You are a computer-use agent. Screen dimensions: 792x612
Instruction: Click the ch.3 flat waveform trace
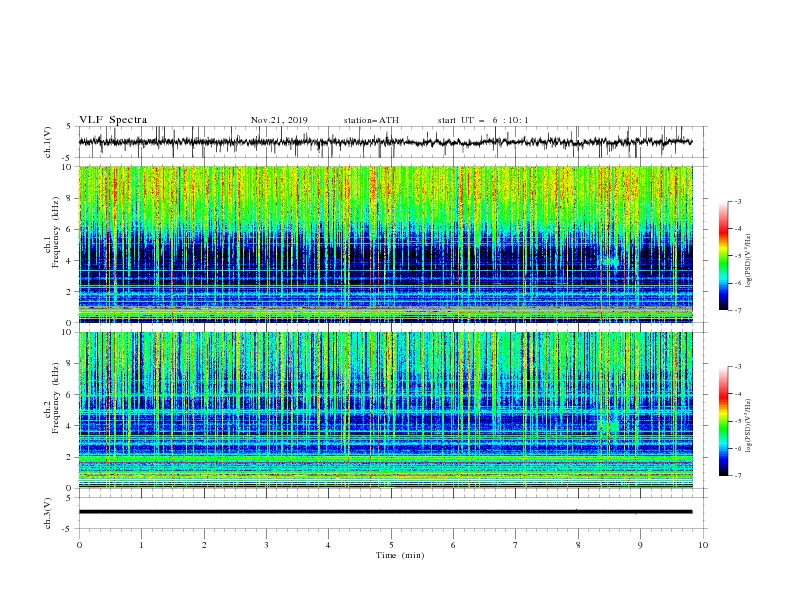385,512
